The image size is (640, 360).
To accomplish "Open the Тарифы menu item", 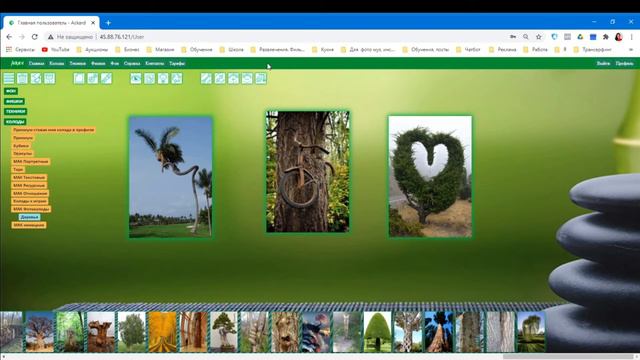I will (177, 64).
